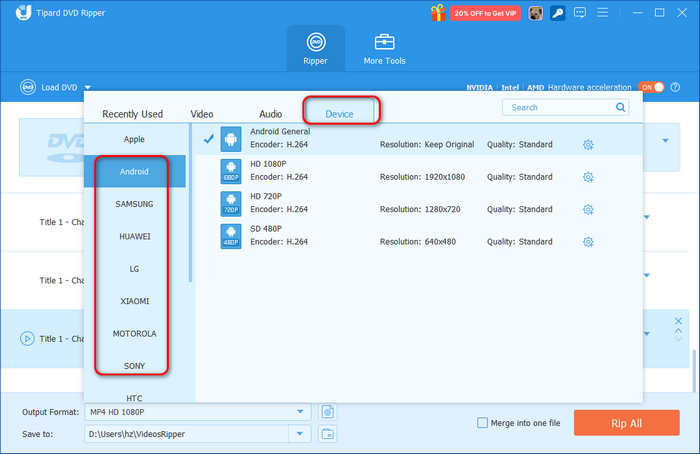700x454 pixels.
Task: Switch to the Video format tab
Action: click(202, 114)
